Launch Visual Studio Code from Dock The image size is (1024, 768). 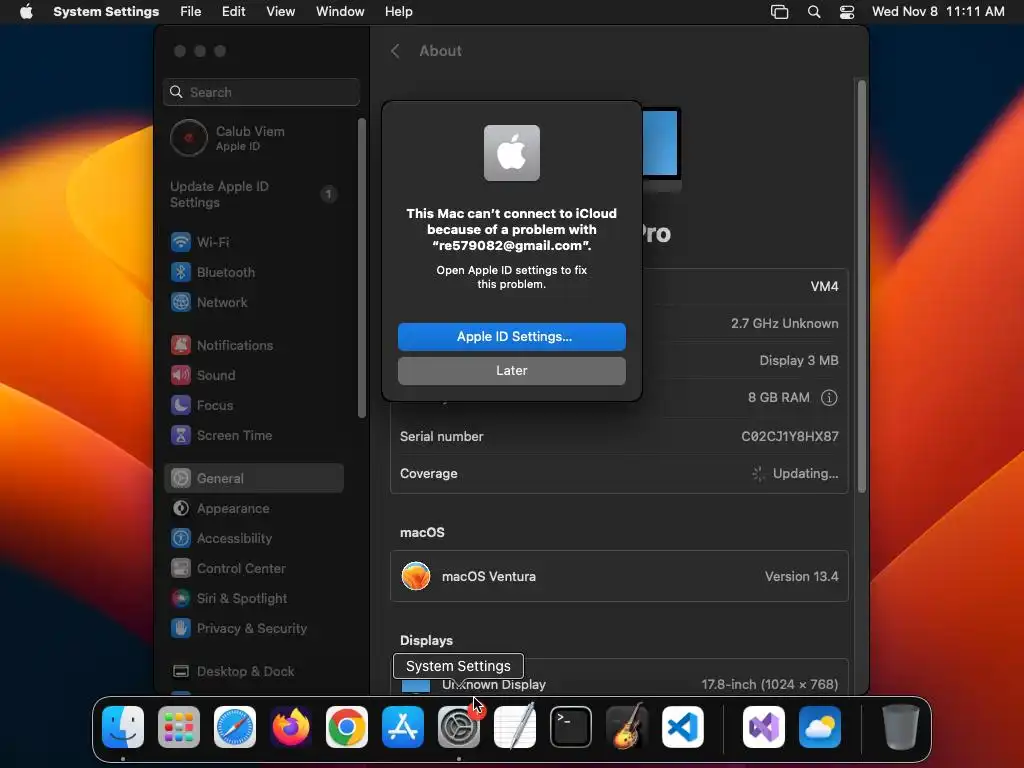[x=682, y=727]
